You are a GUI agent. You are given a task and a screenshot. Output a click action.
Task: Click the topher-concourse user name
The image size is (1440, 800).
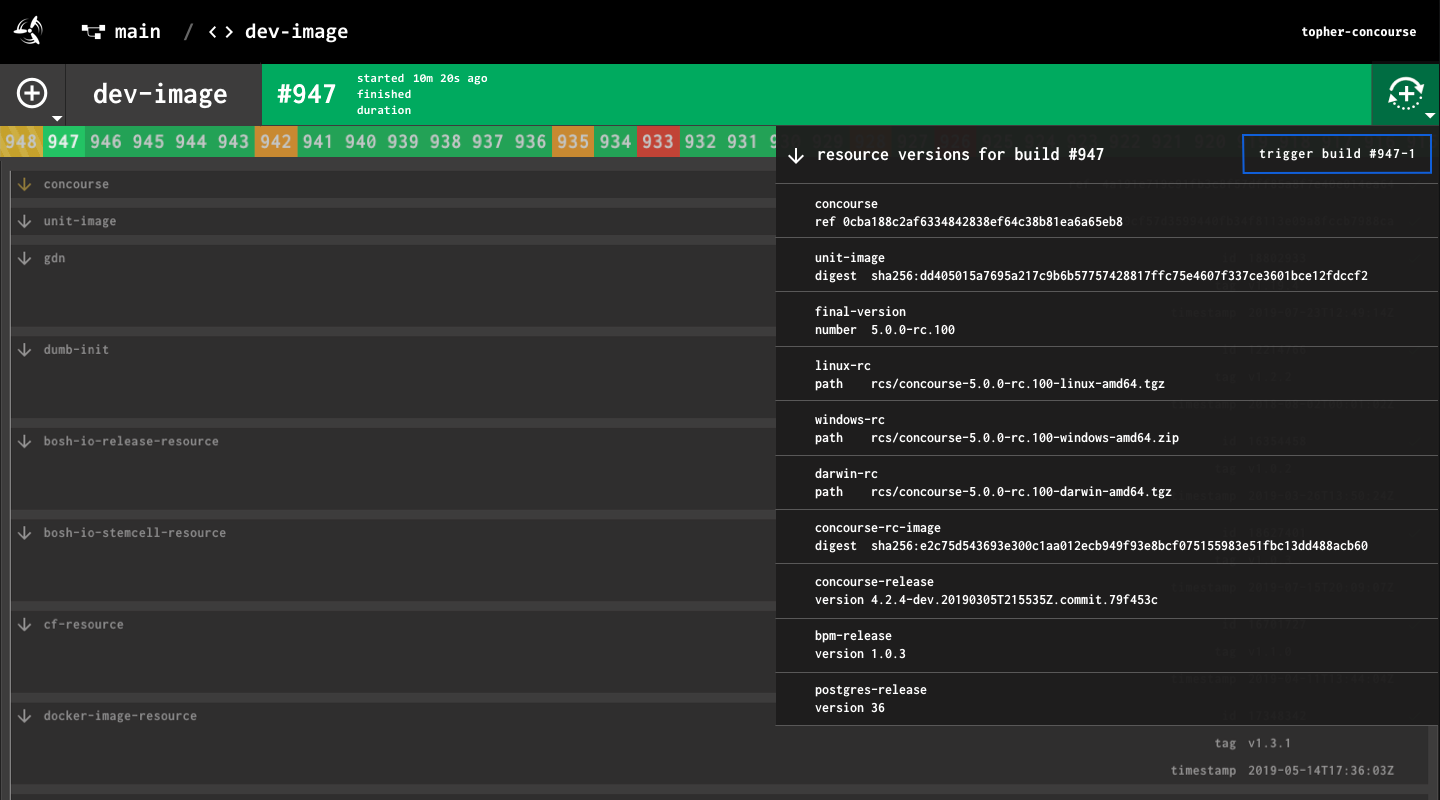(1358, 31)
